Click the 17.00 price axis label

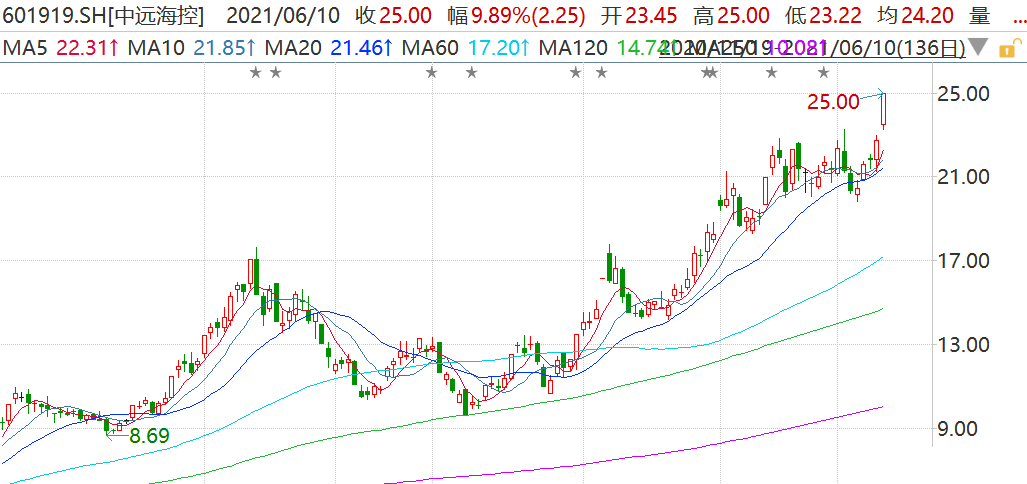tap(963, 261)
